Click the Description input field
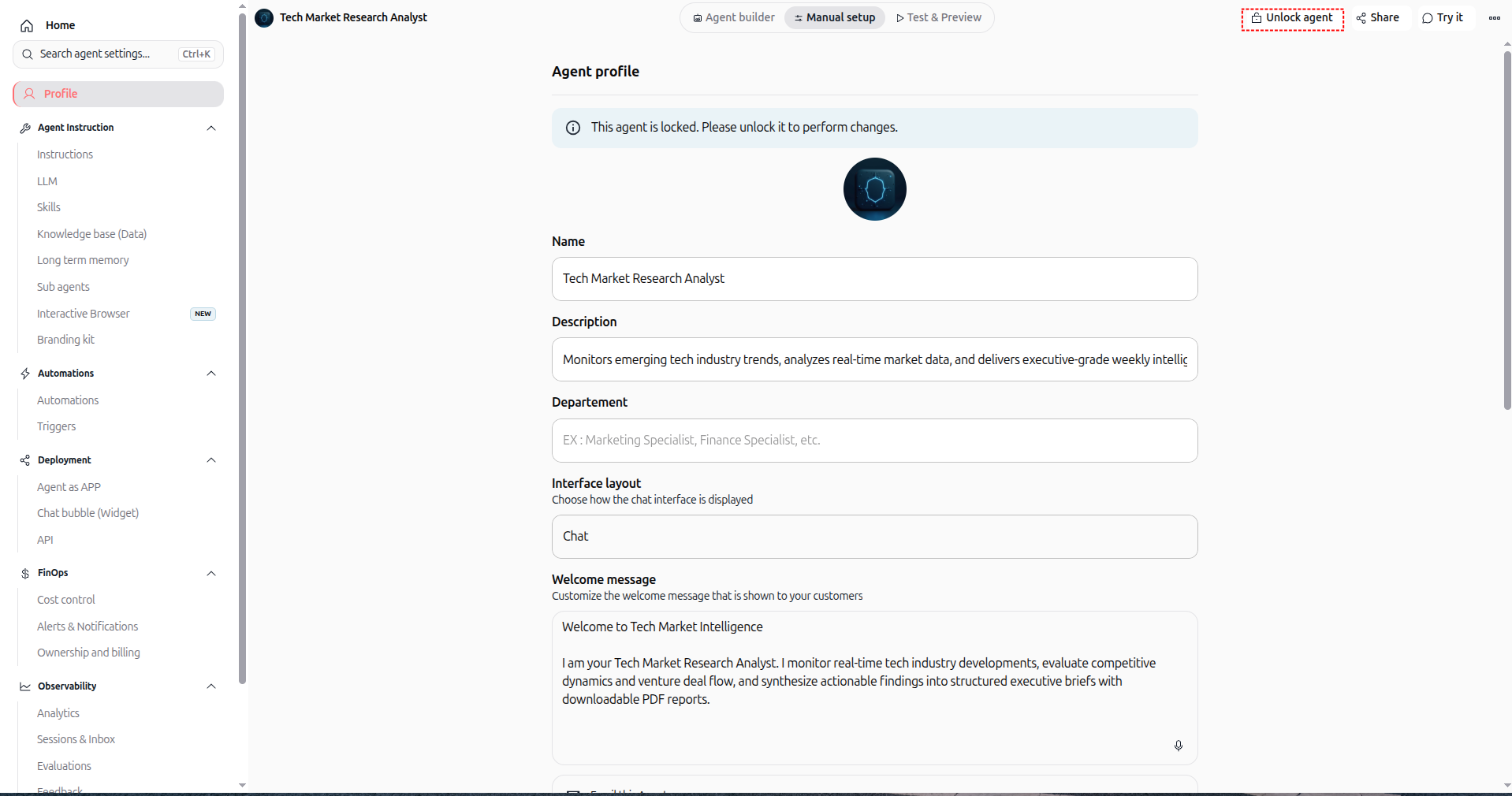 (875, 359)
